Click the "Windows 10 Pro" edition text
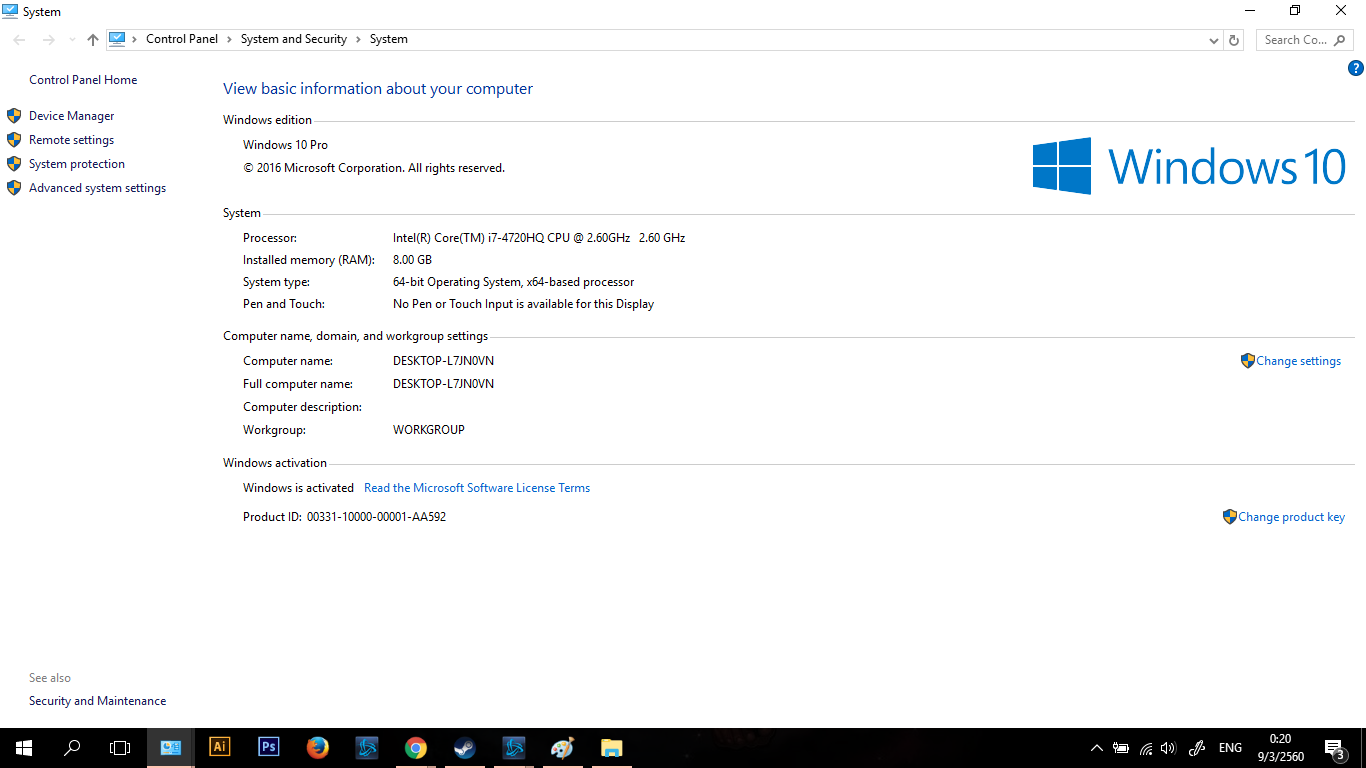The height and width of the screenshot is (768, 1366). (285, 145)
